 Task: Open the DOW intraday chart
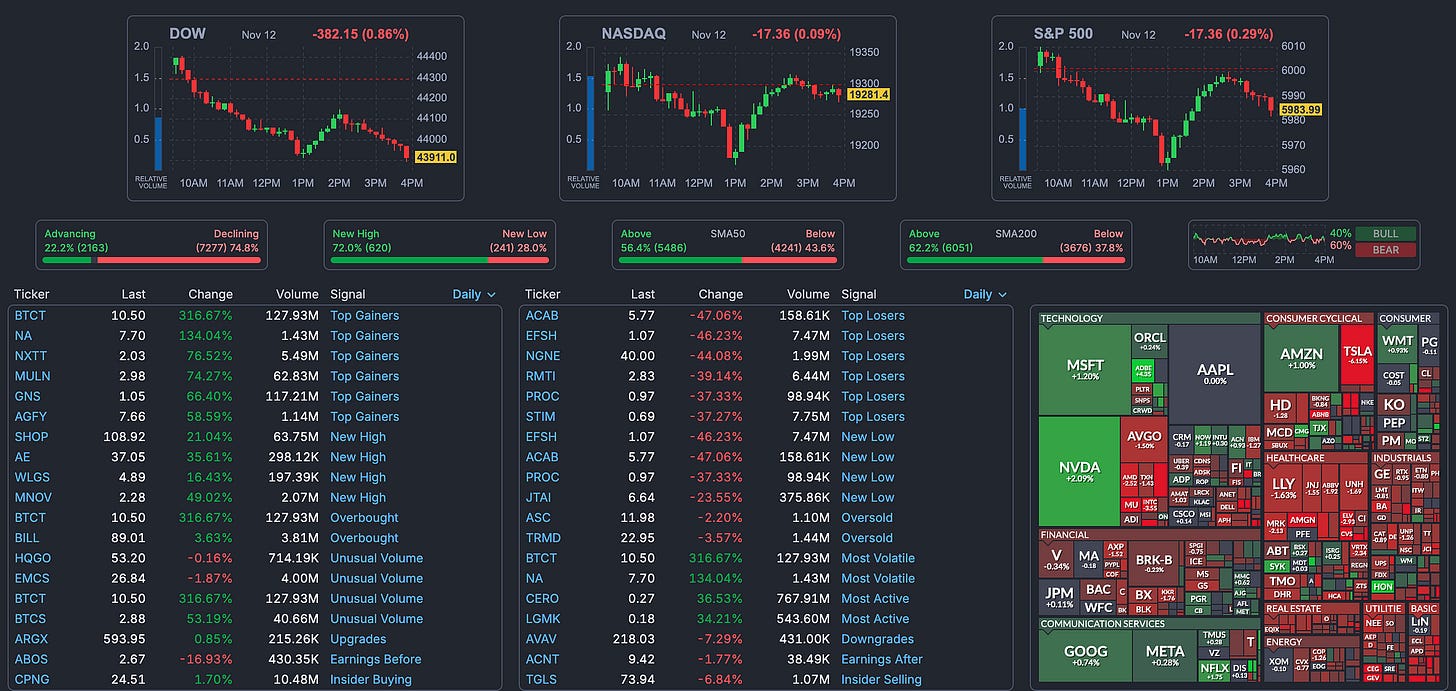pyautogui.click(x=295, y=108)
